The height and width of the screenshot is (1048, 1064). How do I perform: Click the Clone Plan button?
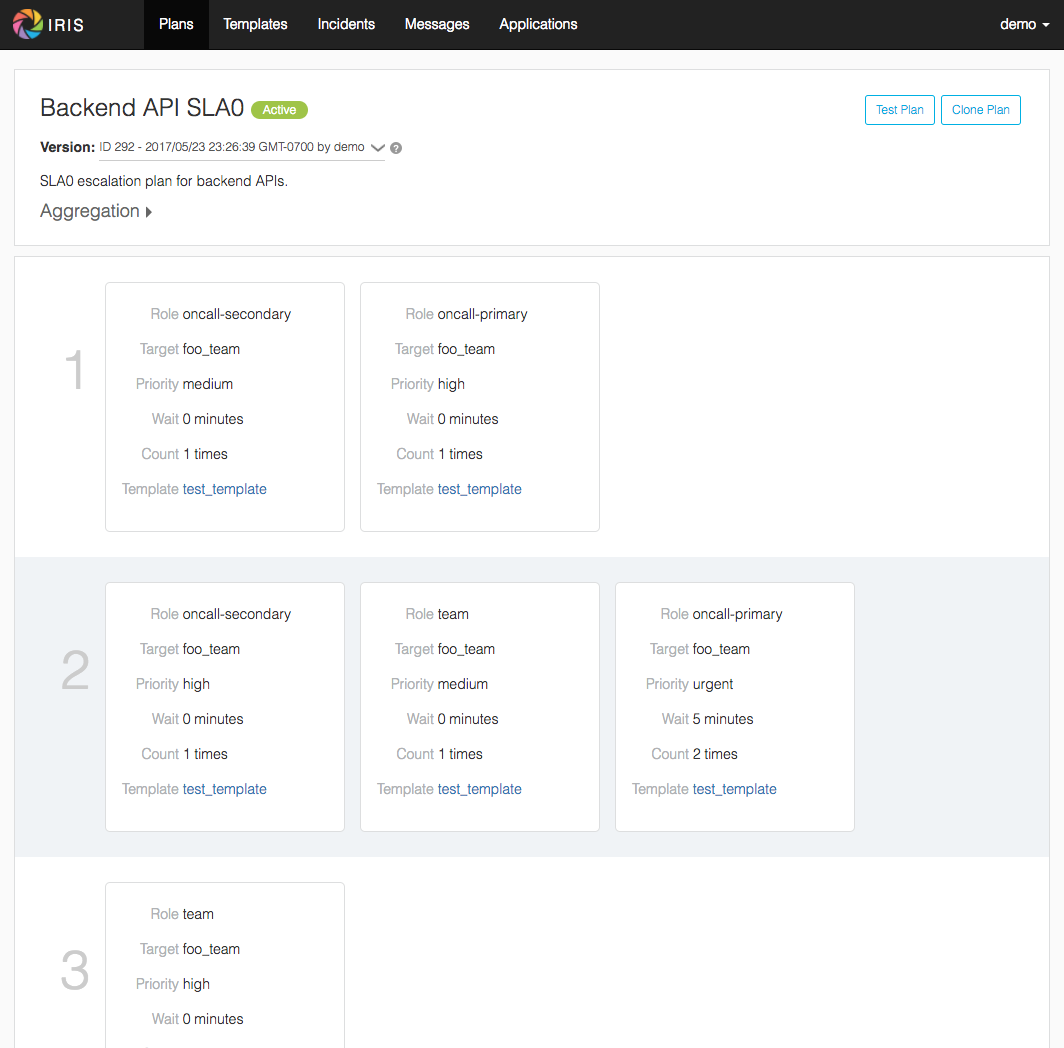click(x=981, y=110)
